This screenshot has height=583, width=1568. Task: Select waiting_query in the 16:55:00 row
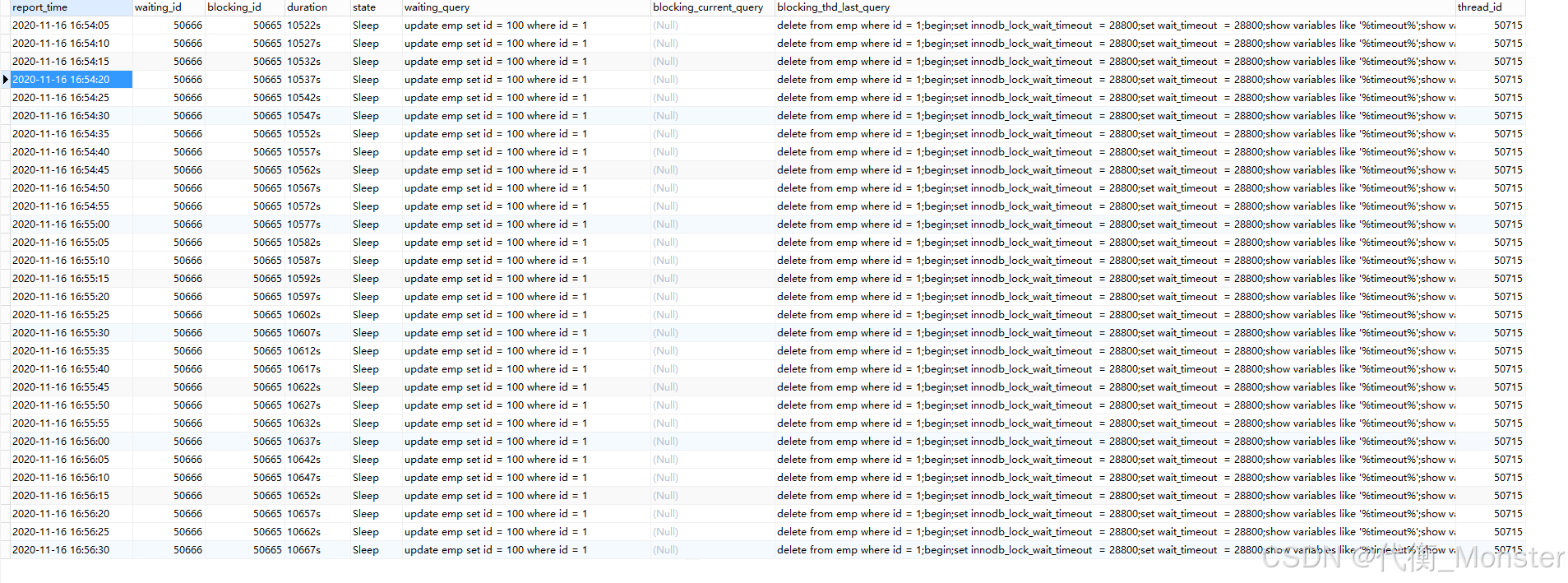pos(526,224)
